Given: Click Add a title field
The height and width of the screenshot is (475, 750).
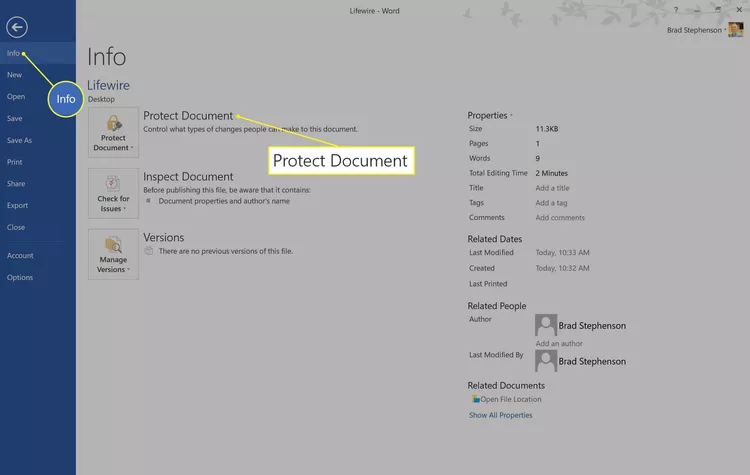Looking at the screenshot, I should [x=552, y=188].
